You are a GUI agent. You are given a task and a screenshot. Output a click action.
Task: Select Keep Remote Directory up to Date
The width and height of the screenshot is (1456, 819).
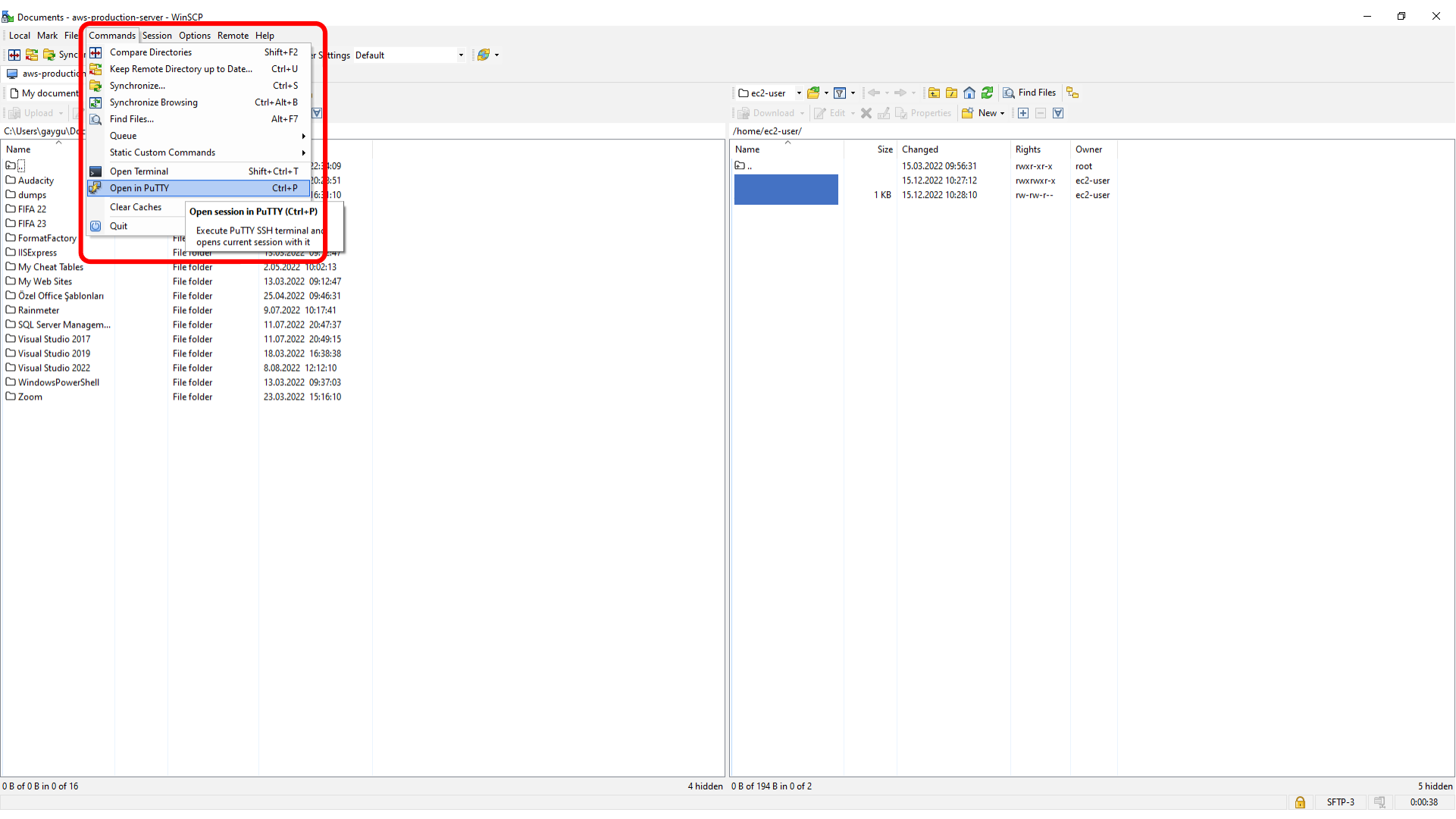[198, 69]
